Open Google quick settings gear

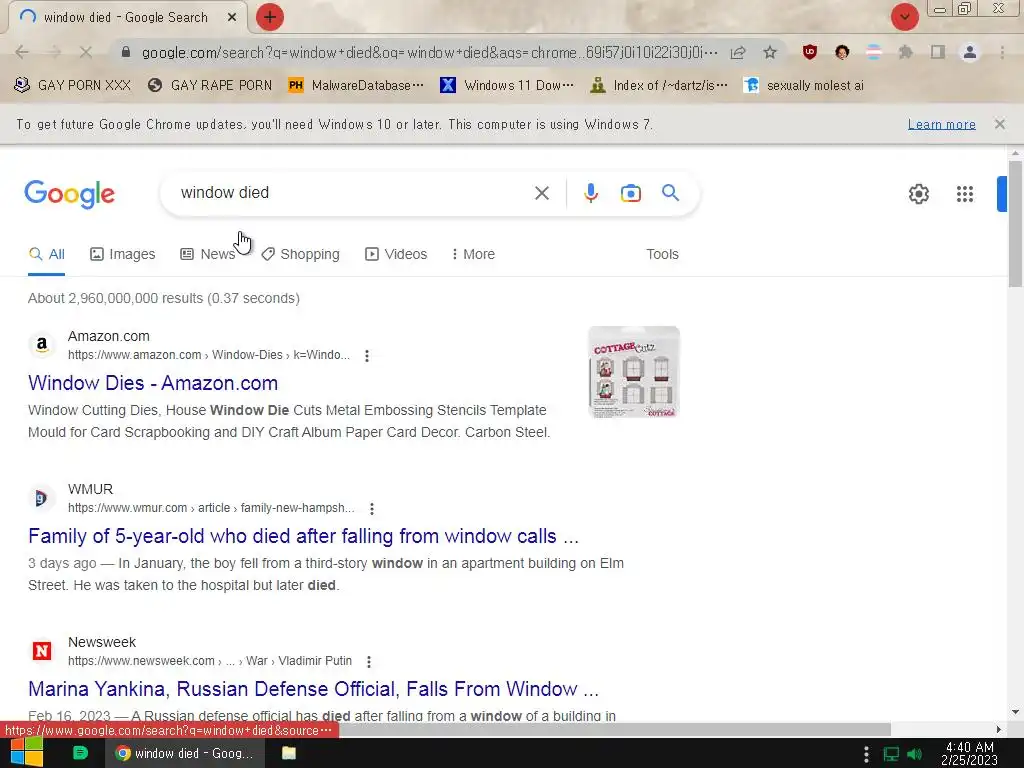tap(918, 194)
